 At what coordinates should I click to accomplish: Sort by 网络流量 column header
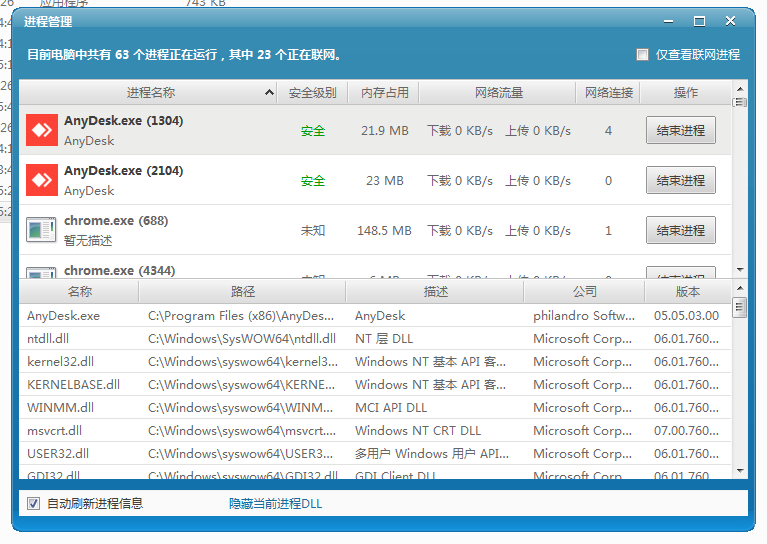tap(498, 92)
